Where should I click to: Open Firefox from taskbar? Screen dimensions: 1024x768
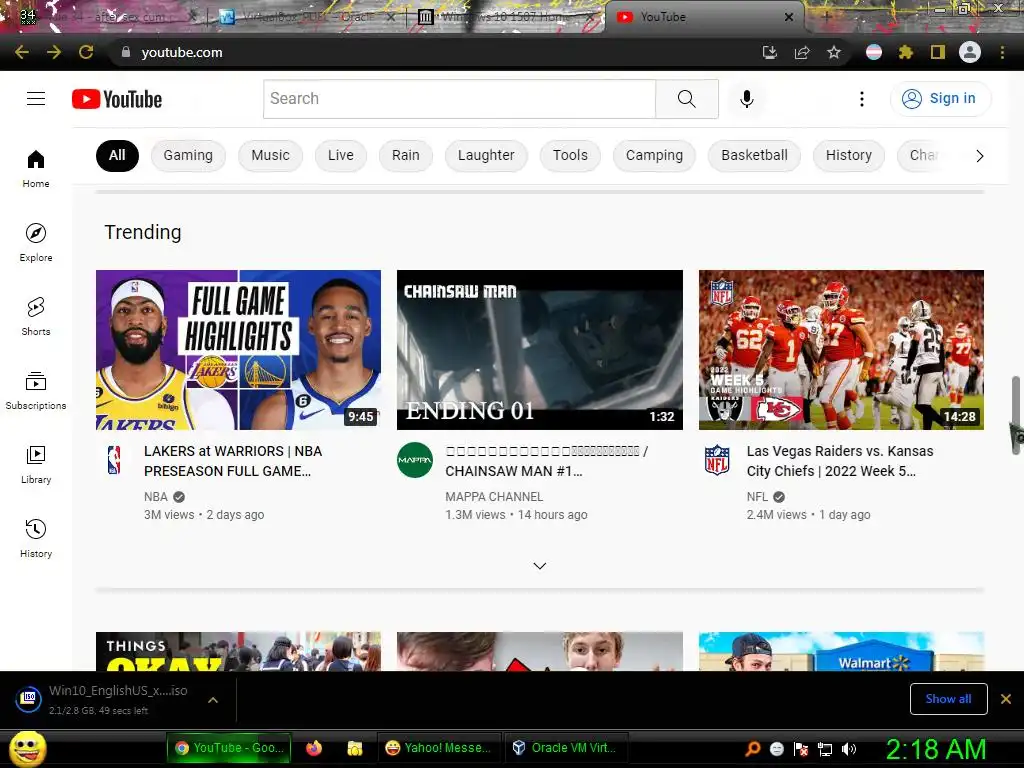314,748
